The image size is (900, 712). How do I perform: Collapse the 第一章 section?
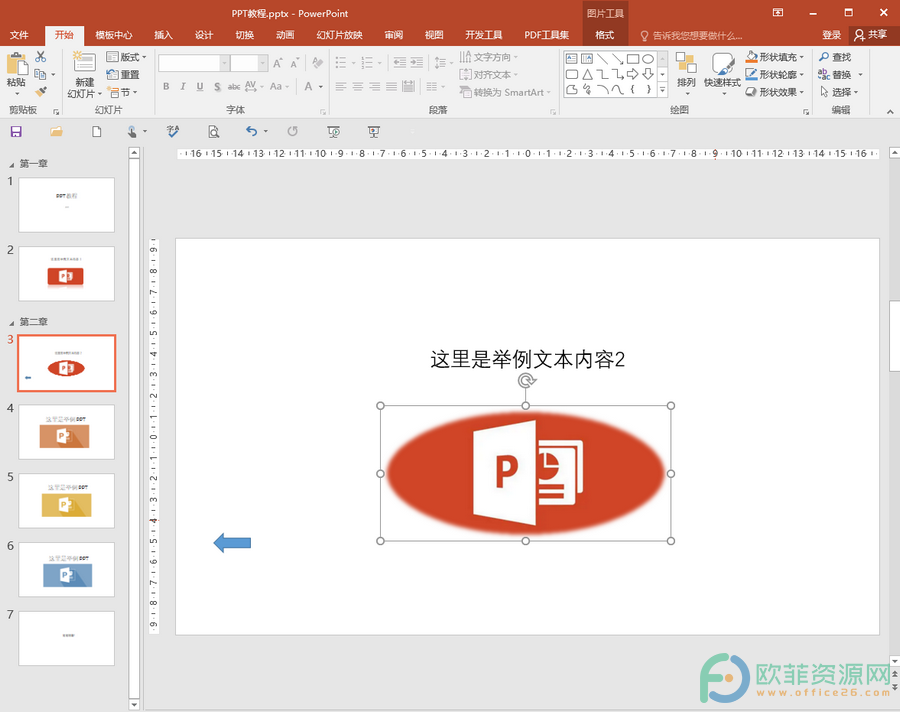(x=11, y=165)
